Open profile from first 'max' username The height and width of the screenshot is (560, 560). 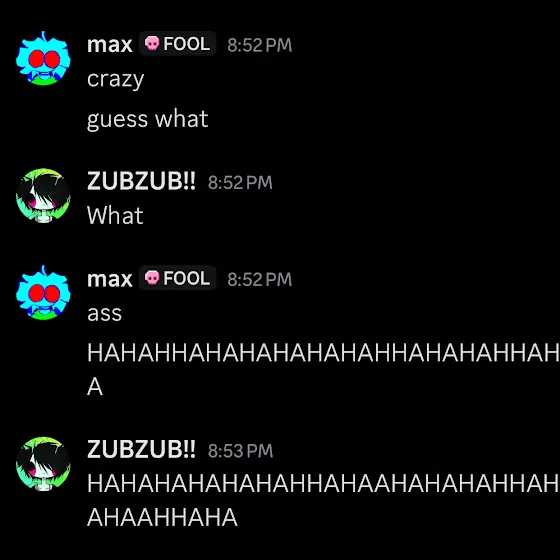pyautogui.click(x=110, y=45)
